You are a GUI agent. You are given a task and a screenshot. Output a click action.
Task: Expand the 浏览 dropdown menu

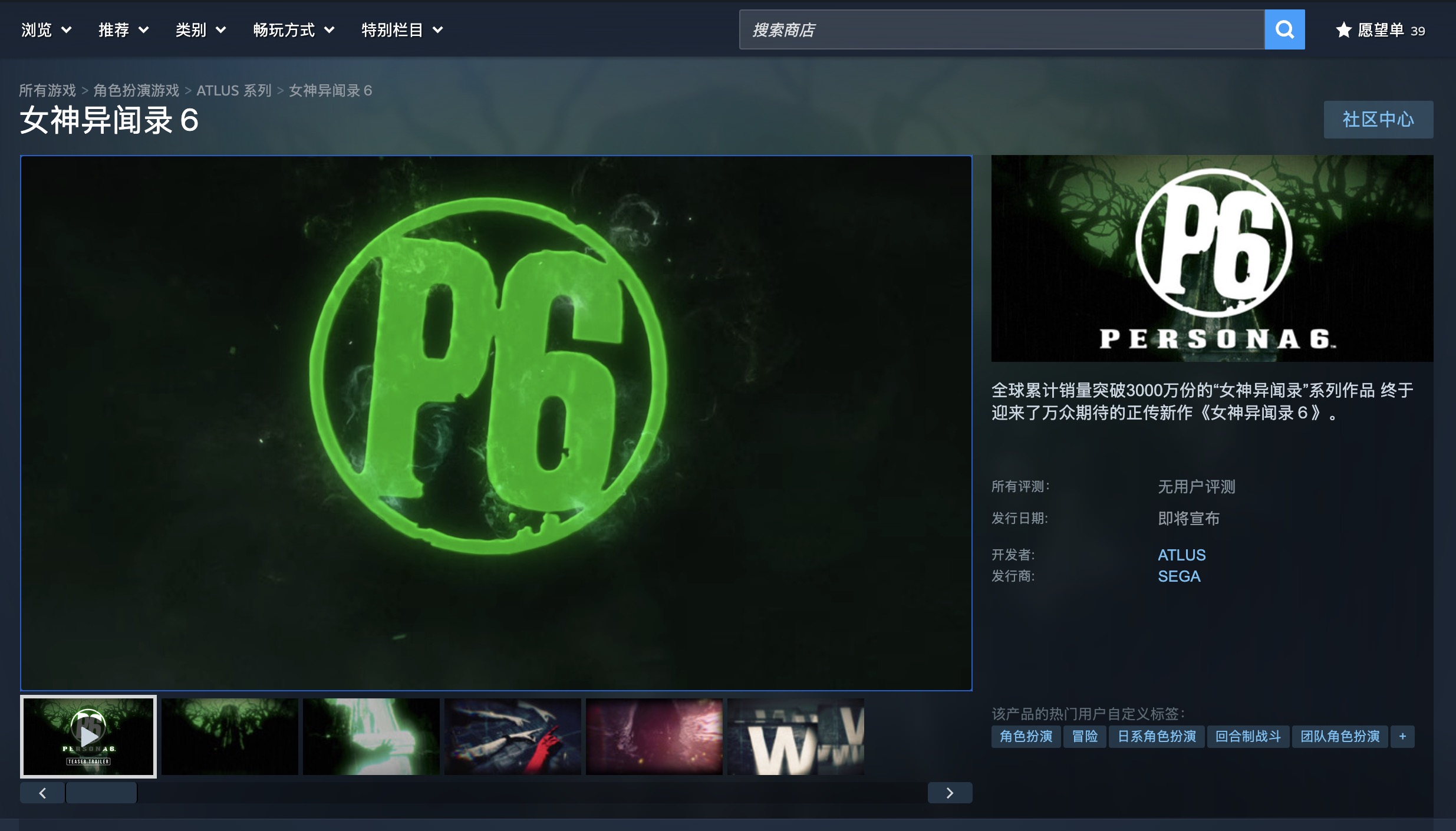pyautogui.click(x=47, y=30)
